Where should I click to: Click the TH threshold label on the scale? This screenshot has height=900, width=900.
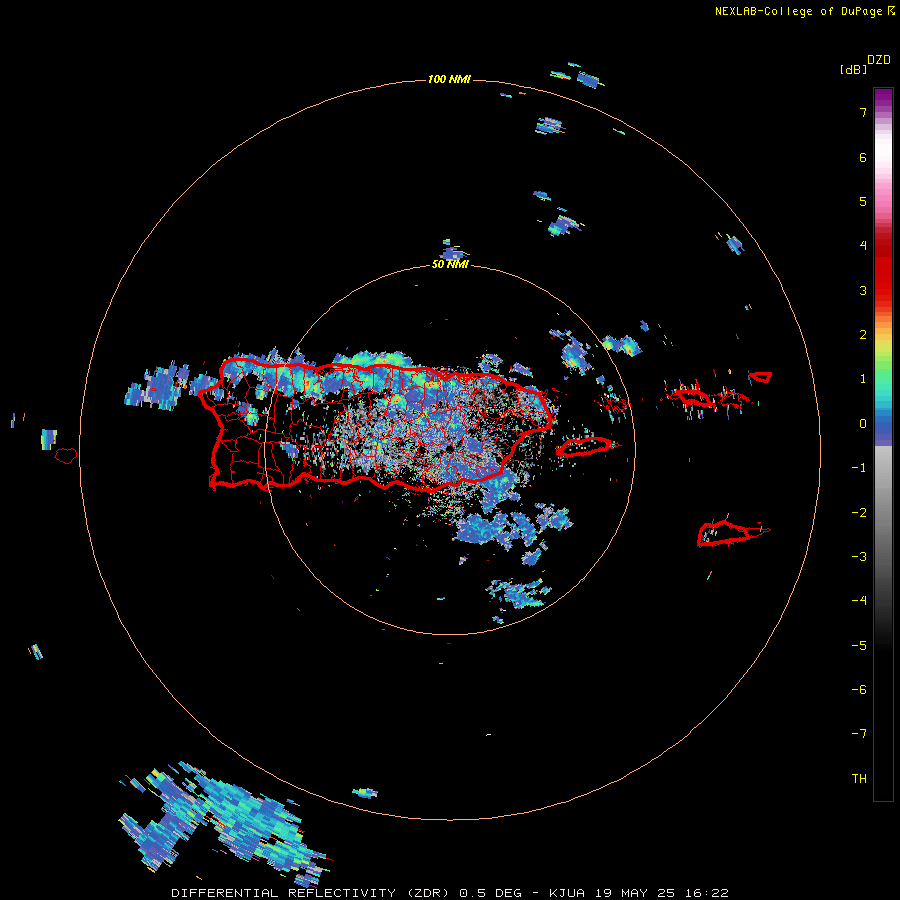(859, 779)
